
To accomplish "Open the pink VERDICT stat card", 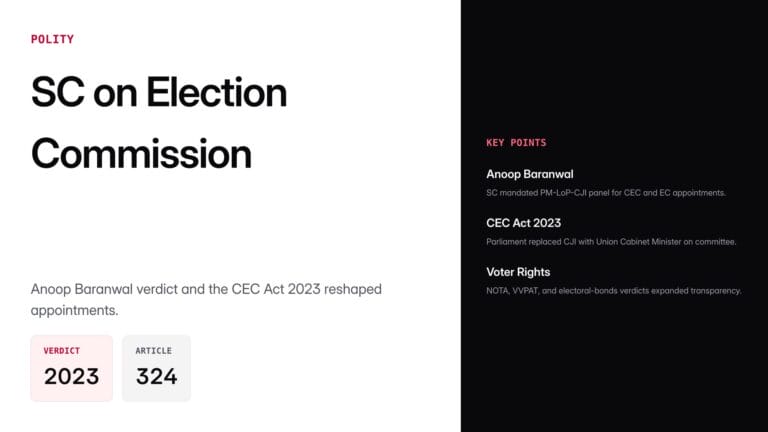I will coord(71,367).
